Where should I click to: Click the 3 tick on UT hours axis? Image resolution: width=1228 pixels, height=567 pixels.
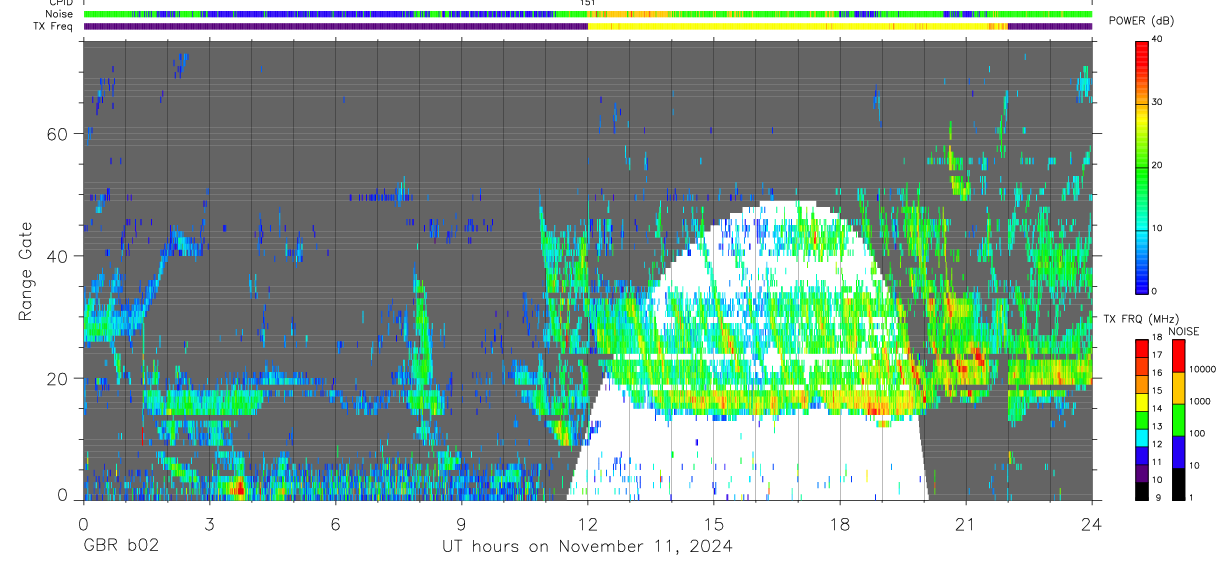pos(209,524)
